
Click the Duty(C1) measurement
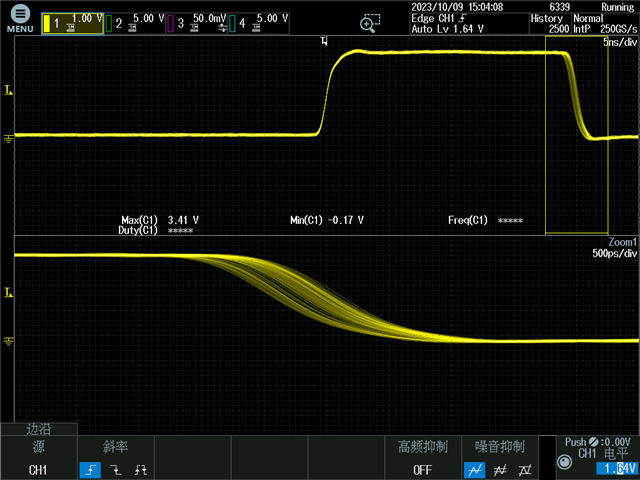click(x=156, y=230)
